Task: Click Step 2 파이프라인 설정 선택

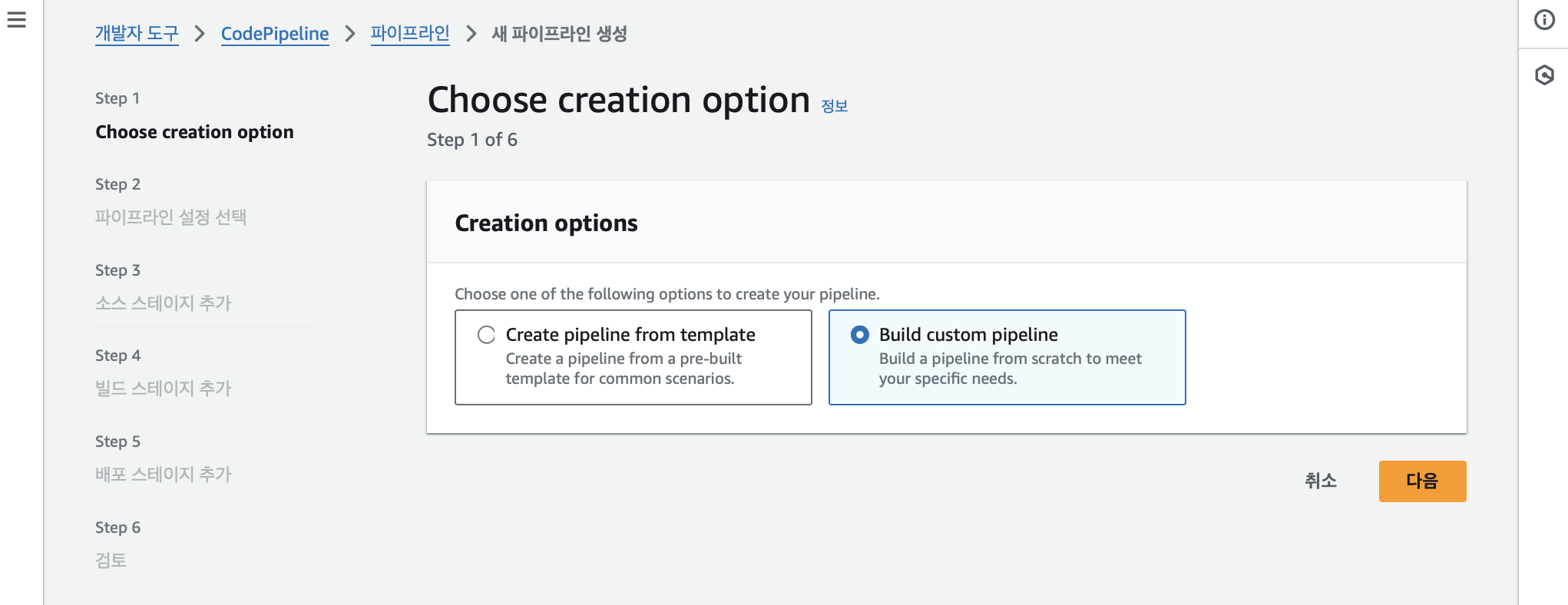Action: point(170,217)
